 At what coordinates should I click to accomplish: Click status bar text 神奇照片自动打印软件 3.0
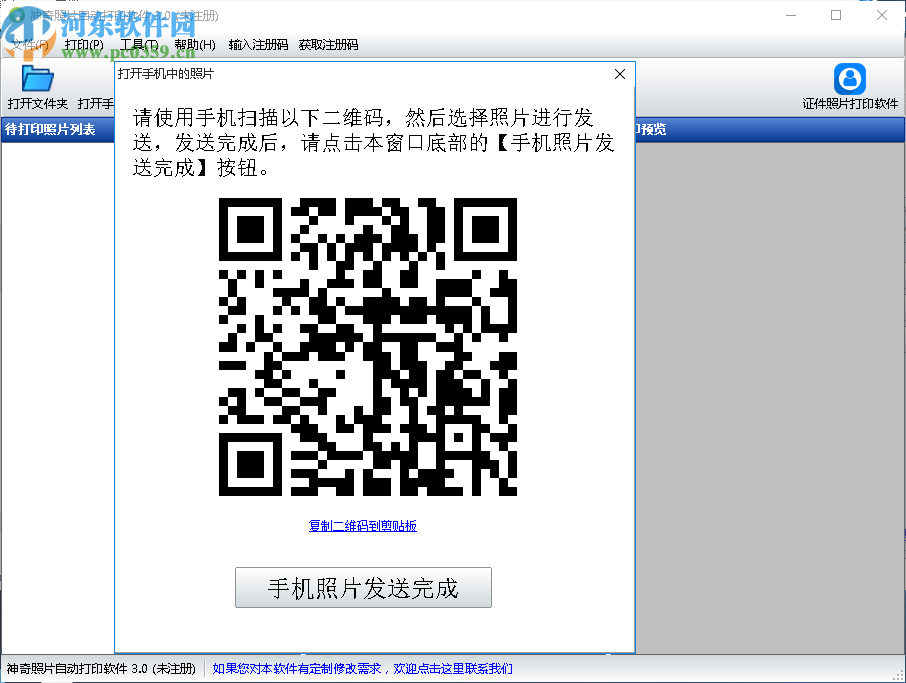pyautogui.click(x=101, y=669)
